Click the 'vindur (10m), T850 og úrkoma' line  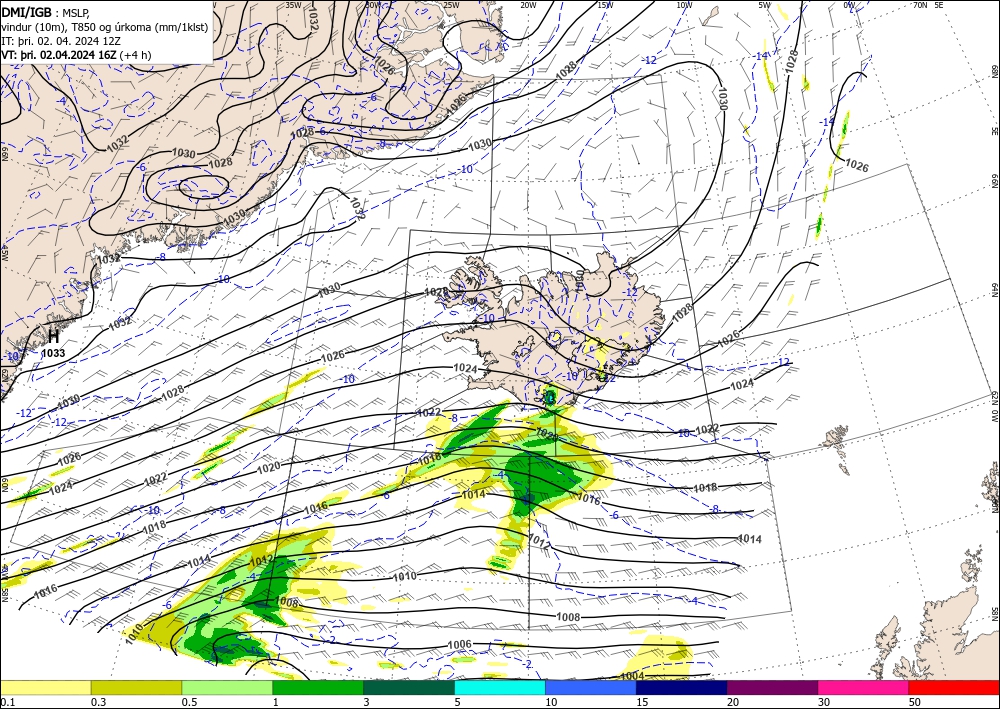(105, 27)
